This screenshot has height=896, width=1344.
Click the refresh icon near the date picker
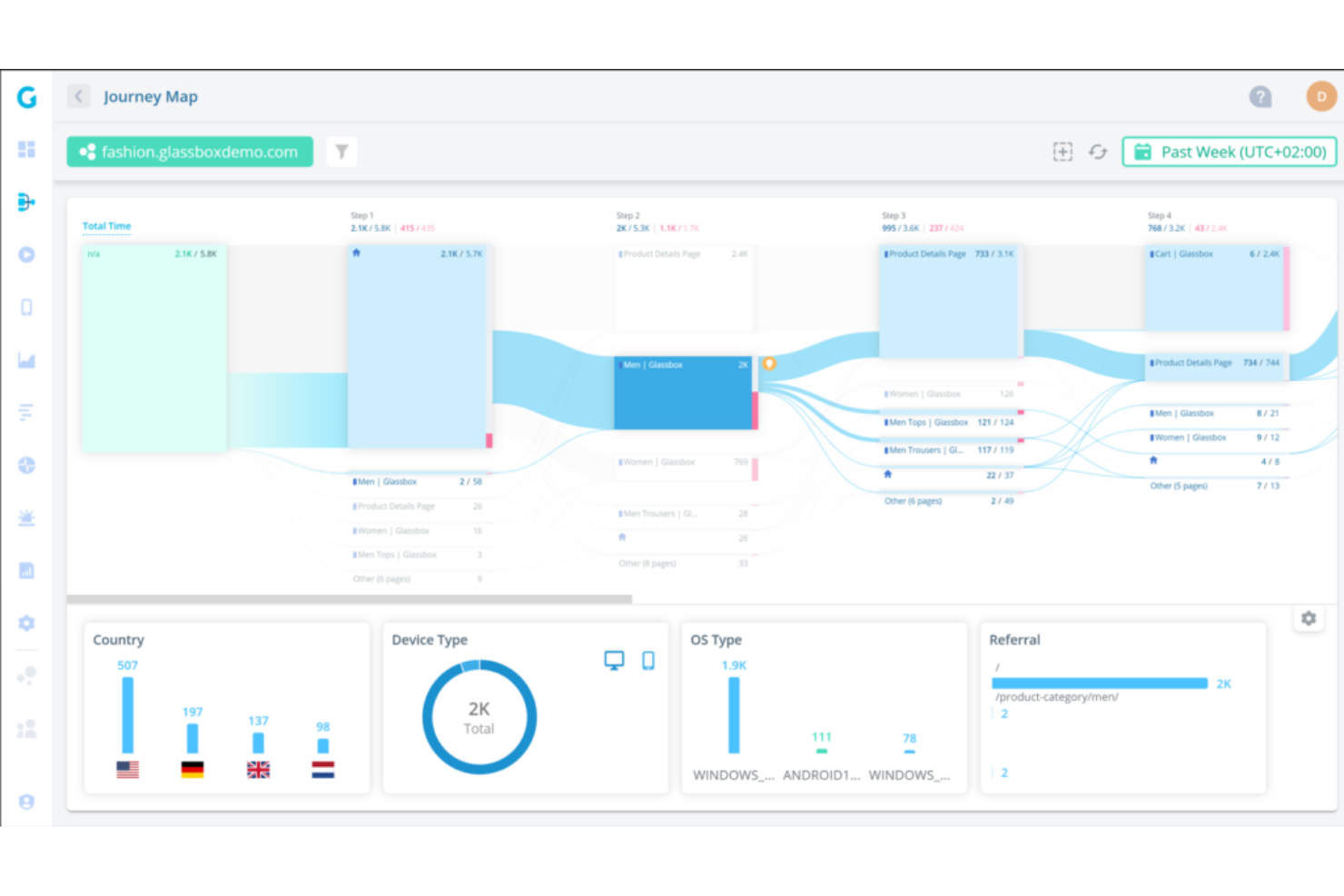click(1098, 152)
